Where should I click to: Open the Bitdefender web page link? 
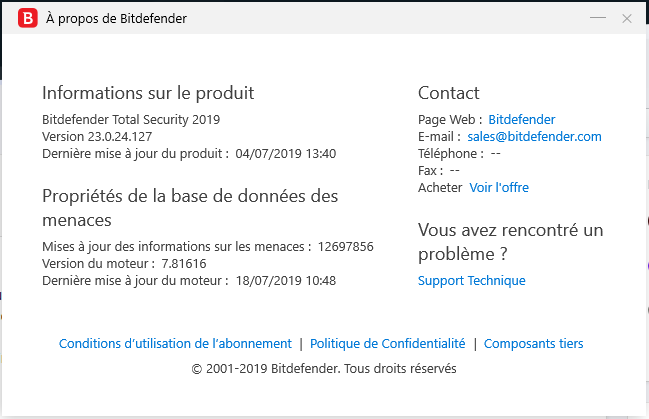pos(521,120)
